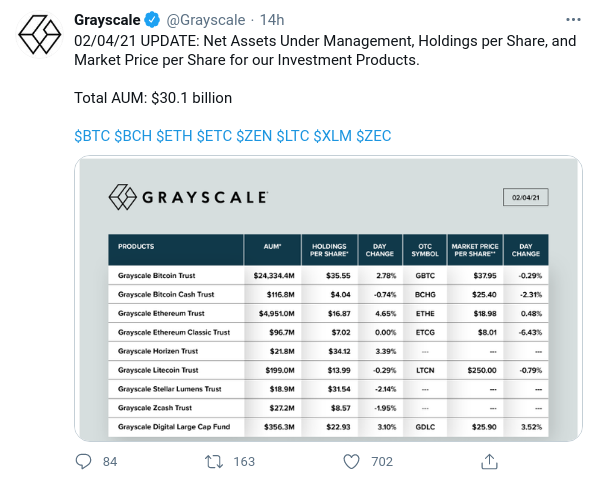Like the tweet with the heart icon
The width and height of the screenshot is (598, 481).
351,462
